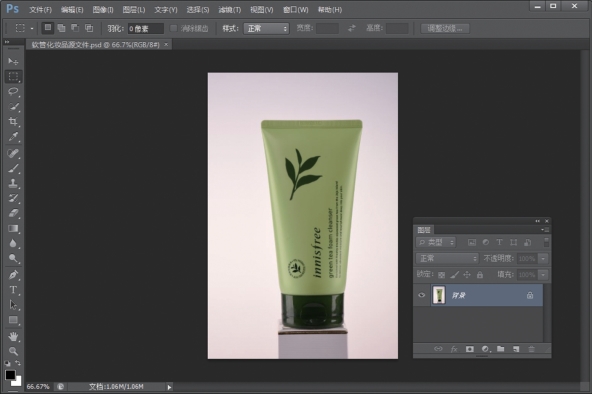
Task: Toggle lock all padlock icon
Action: (480, 275)
